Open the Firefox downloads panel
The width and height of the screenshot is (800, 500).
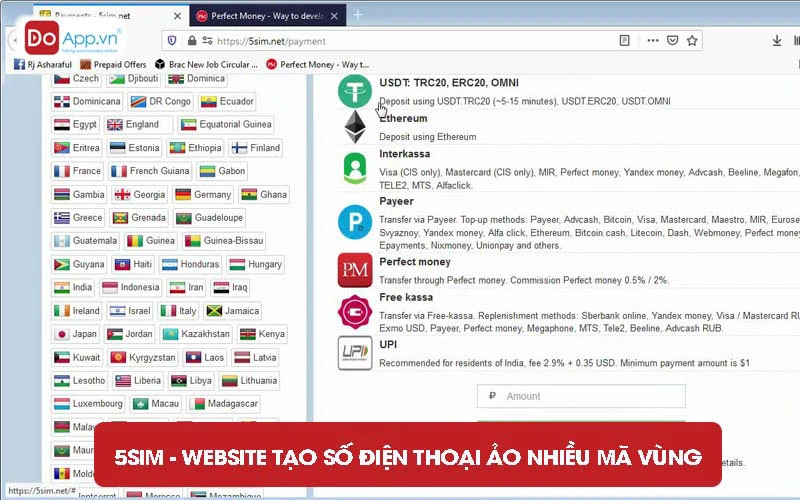point(777,41)
